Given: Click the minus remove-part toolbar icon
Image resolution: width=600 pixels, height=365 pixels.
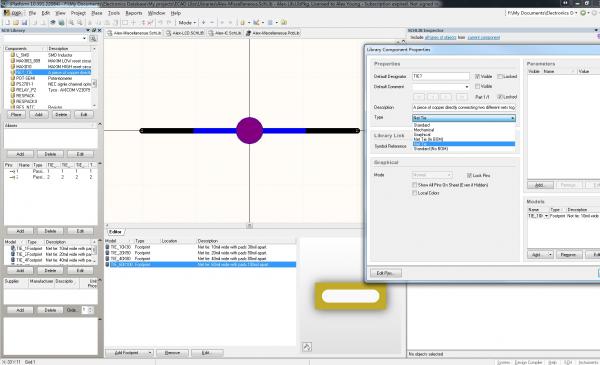Looking at the screenshot, I should click(212, 23).
